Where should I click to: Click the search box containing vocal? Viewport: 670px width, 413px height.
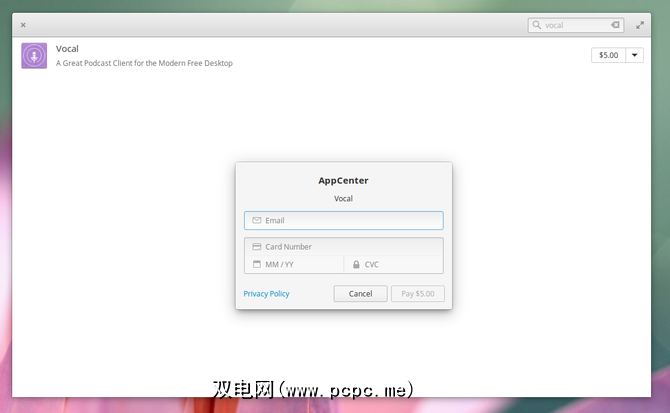click(x=576, y=25)
